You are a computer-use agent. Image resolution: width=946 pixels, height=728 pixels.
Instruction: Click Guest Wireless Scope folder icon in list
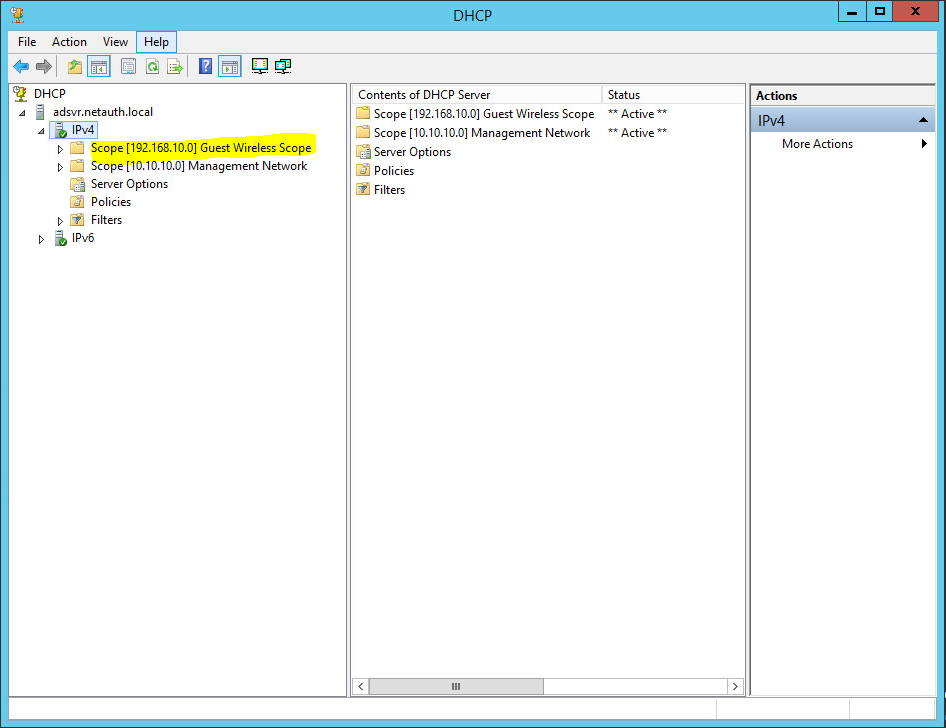(363, 114)
